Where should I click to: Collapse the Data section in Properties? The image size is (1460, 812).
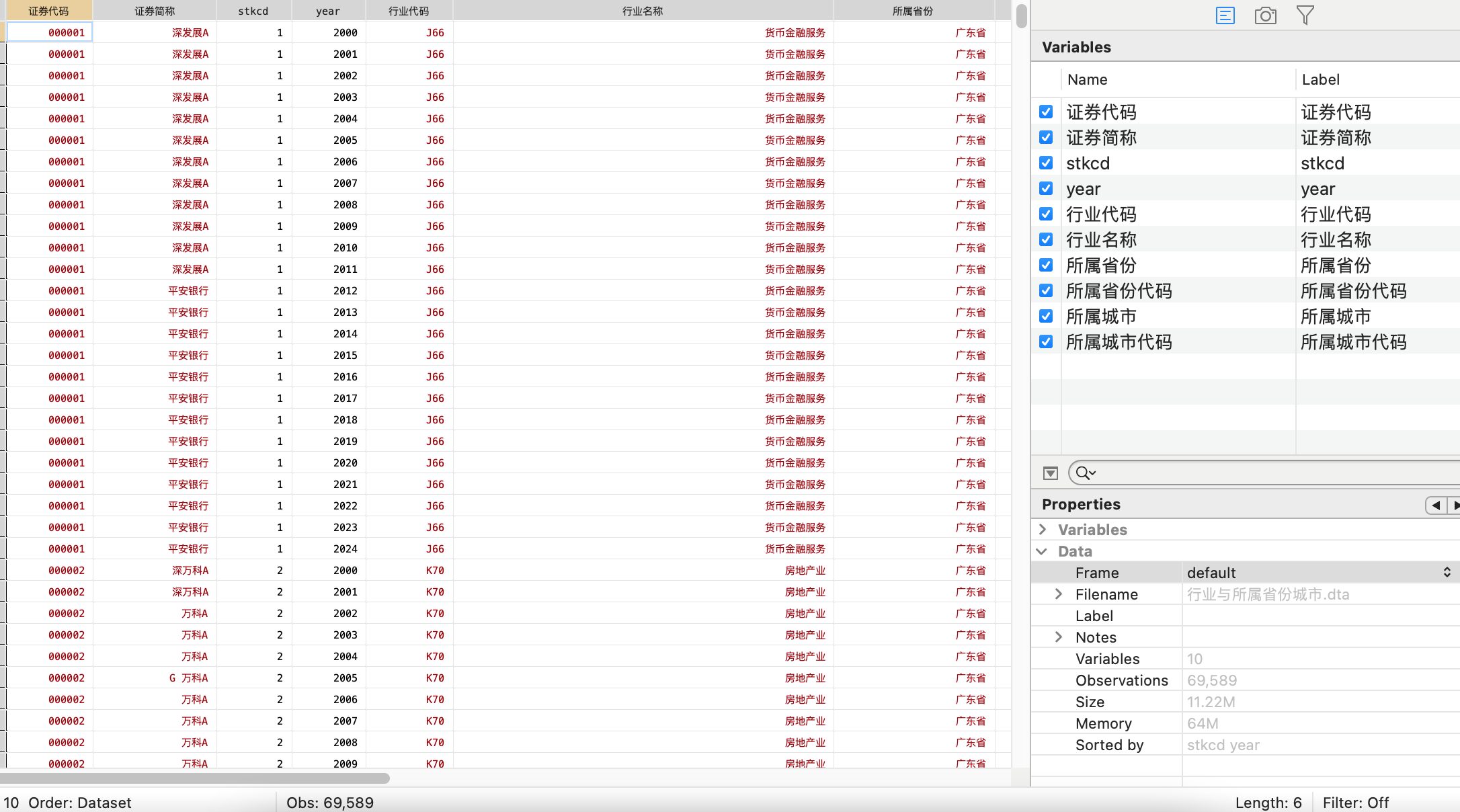[x=1042, y=551]
